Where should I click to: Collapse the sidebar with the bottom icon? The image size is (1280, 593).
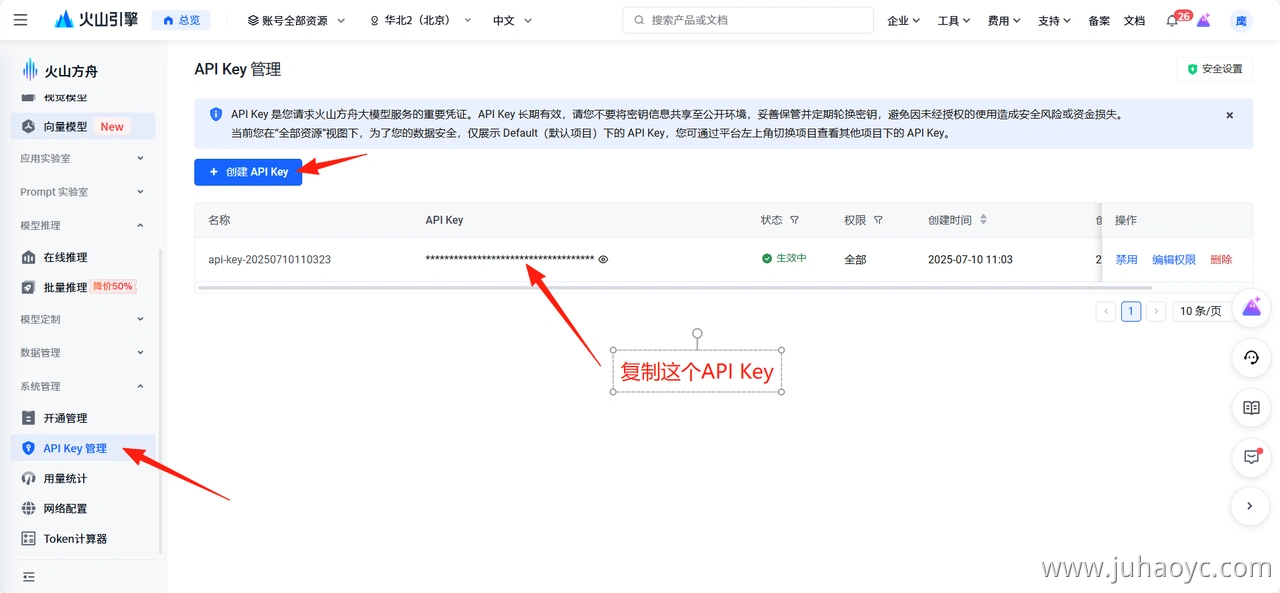28,577
